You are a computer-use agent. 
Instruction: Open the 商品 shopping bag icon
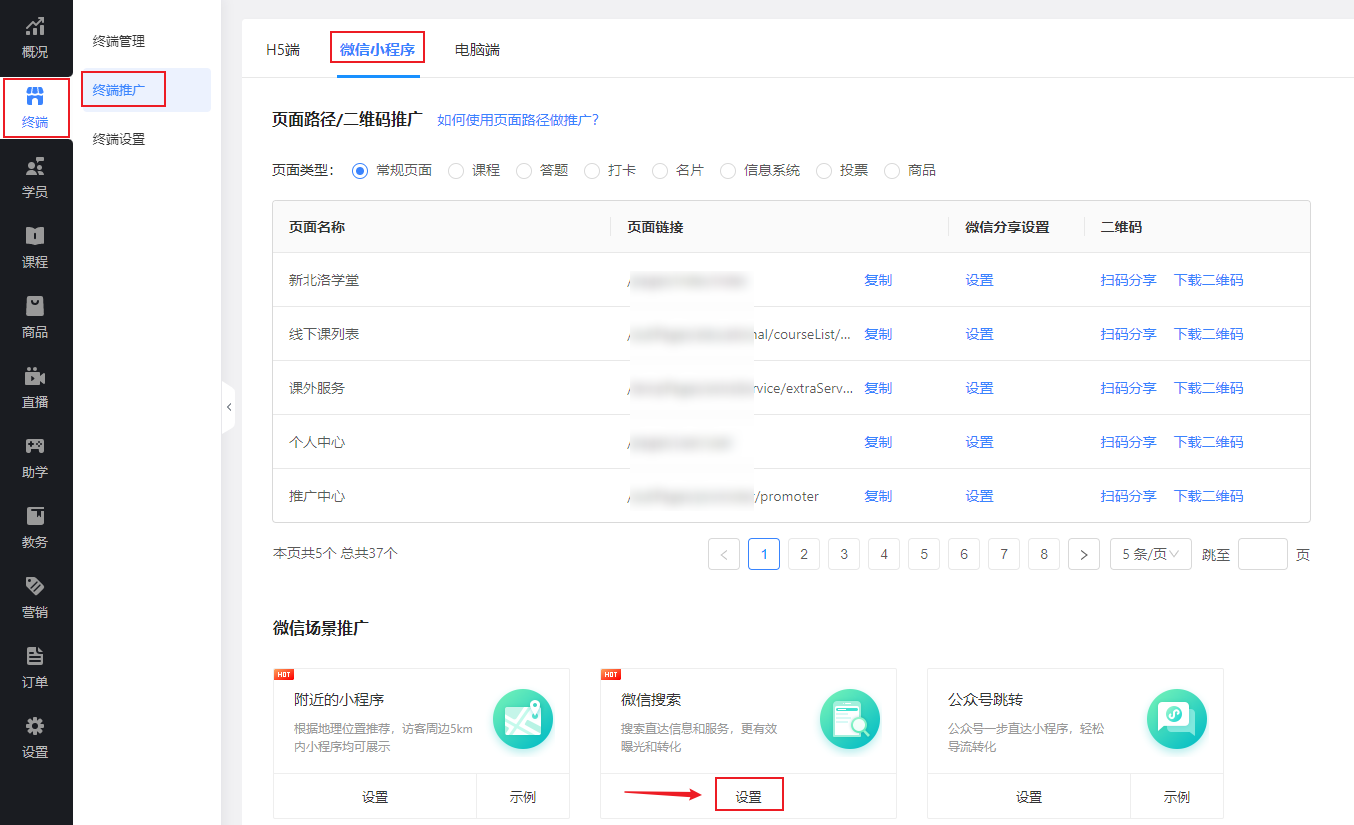pos(35,307)
